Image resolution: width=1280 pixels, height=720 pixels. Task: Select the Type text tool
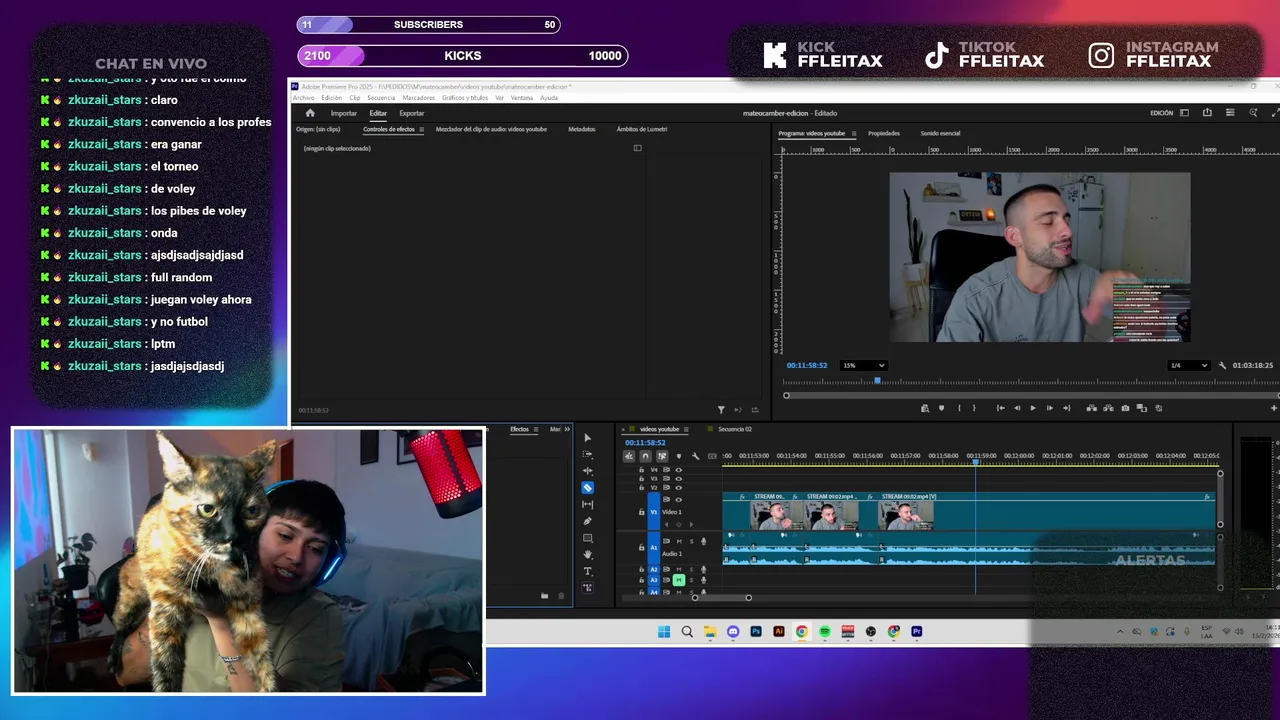pos(588,571)
